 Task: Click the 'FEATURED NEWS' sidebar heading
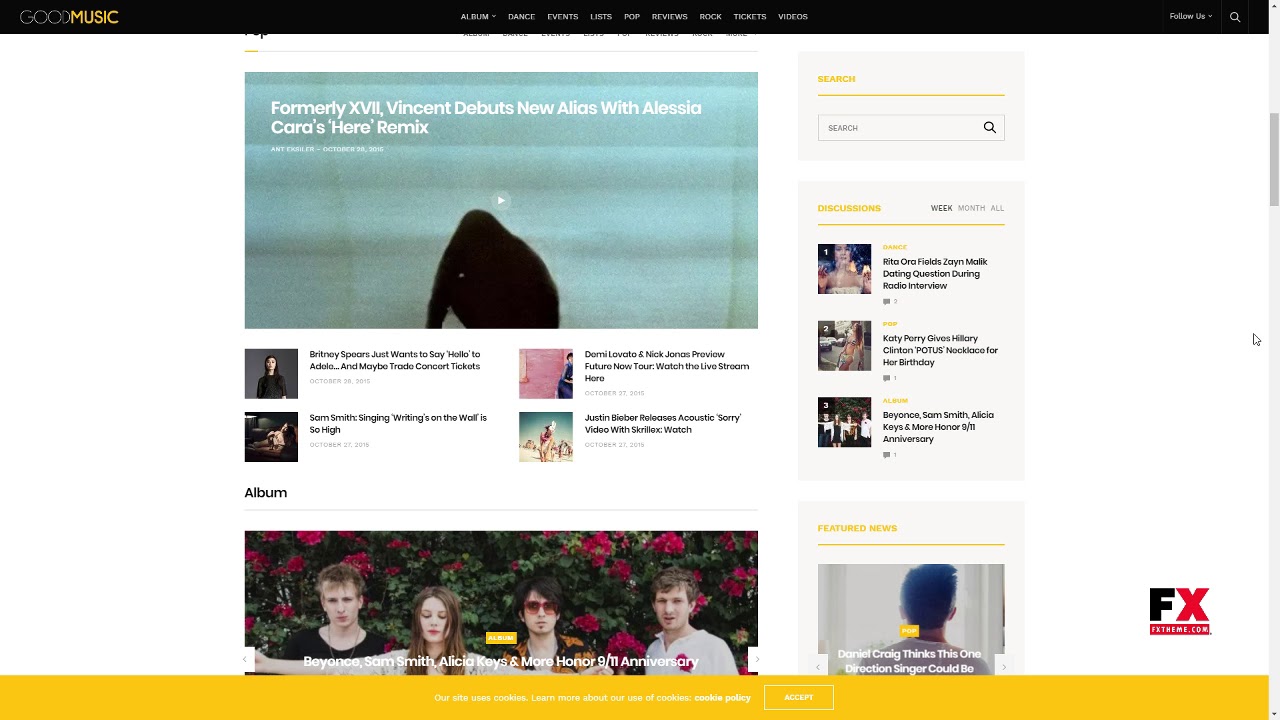point(857,528)
